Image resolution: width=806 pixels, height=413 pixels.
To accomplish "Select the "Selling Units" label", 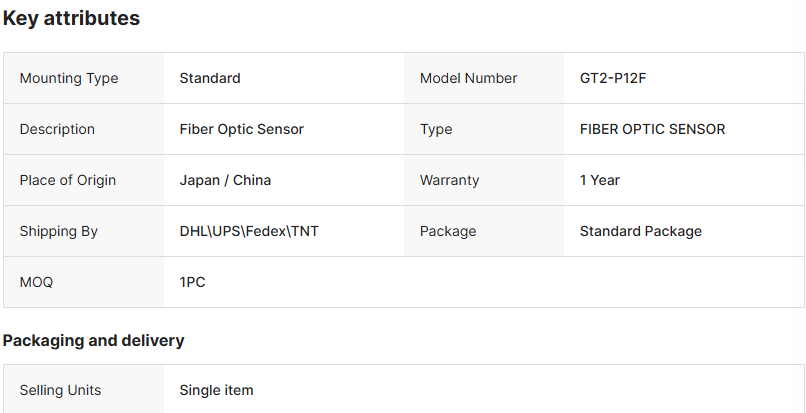I will pos(60,390).
